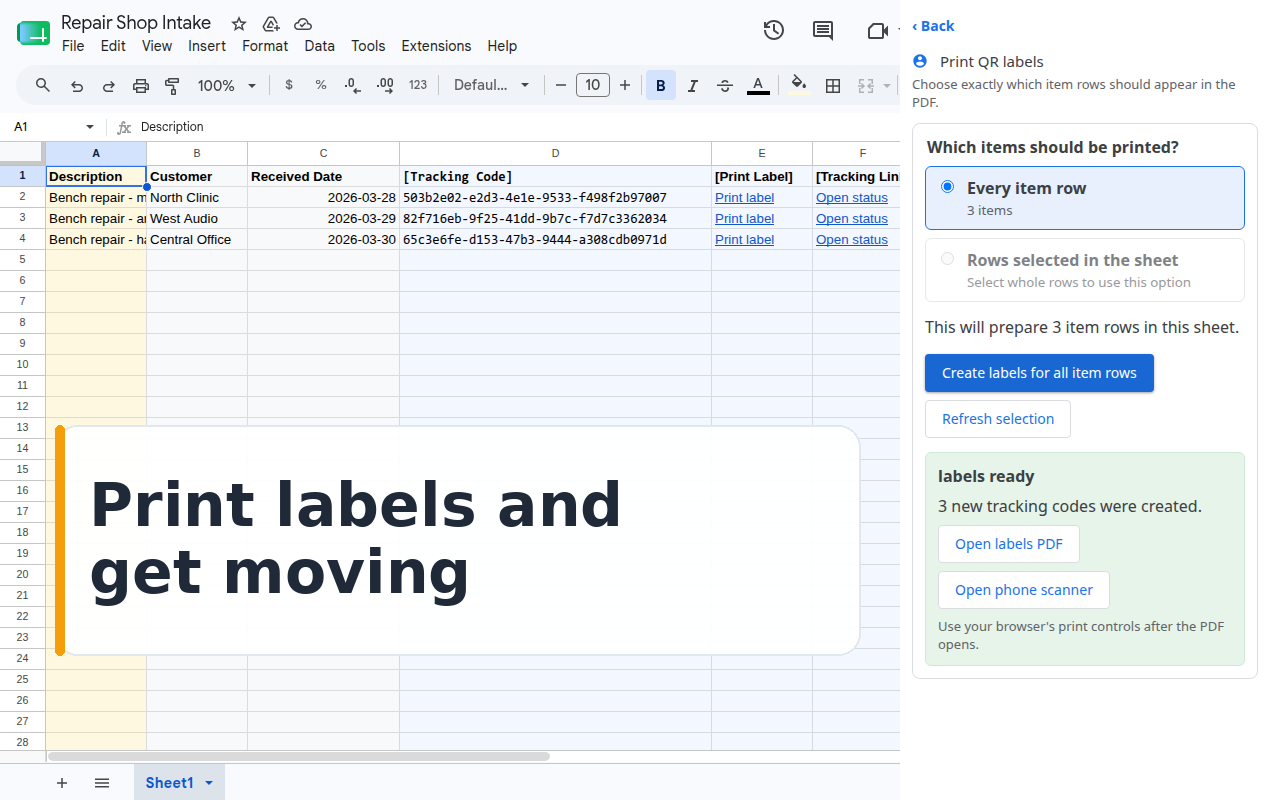
Task: Open the Format menu
Action: pyautogui.click(x=265, y=46)
